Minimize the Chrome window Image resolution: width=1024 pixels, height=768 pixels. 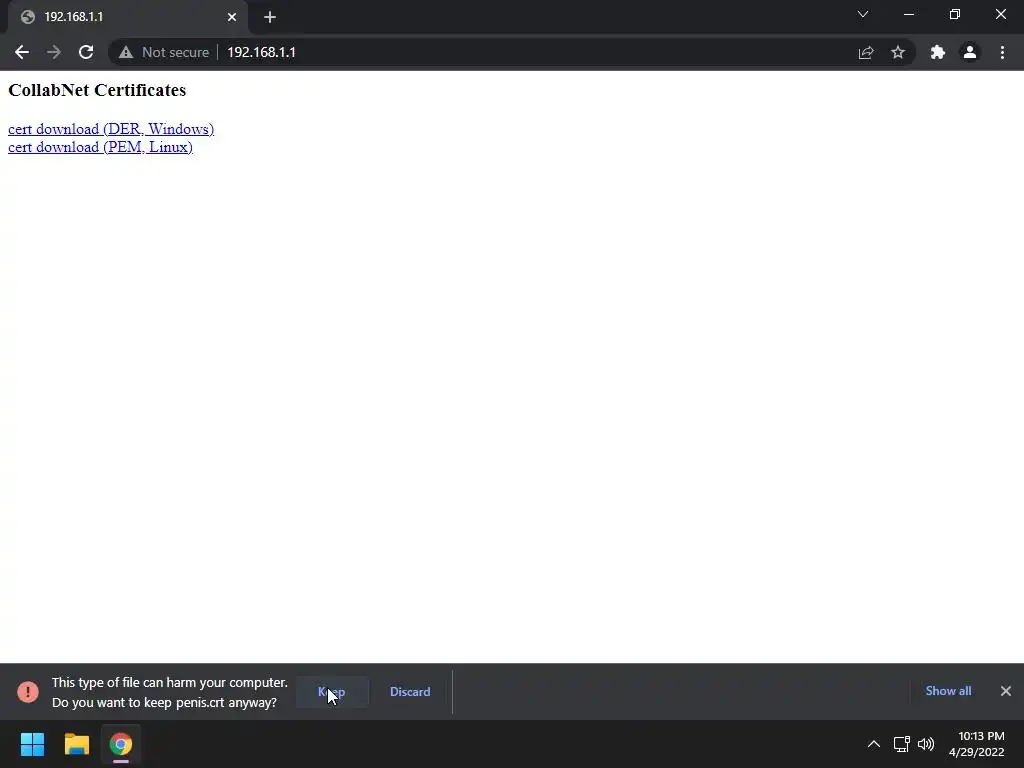pyautogui.click(x=909, y=14)
